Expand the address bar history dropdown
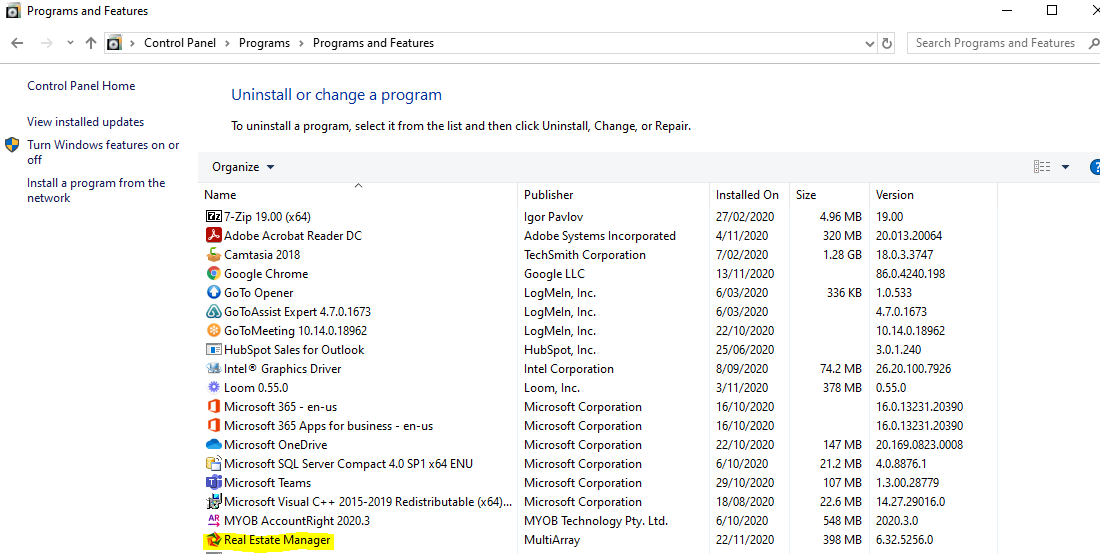 coord(870,43)
